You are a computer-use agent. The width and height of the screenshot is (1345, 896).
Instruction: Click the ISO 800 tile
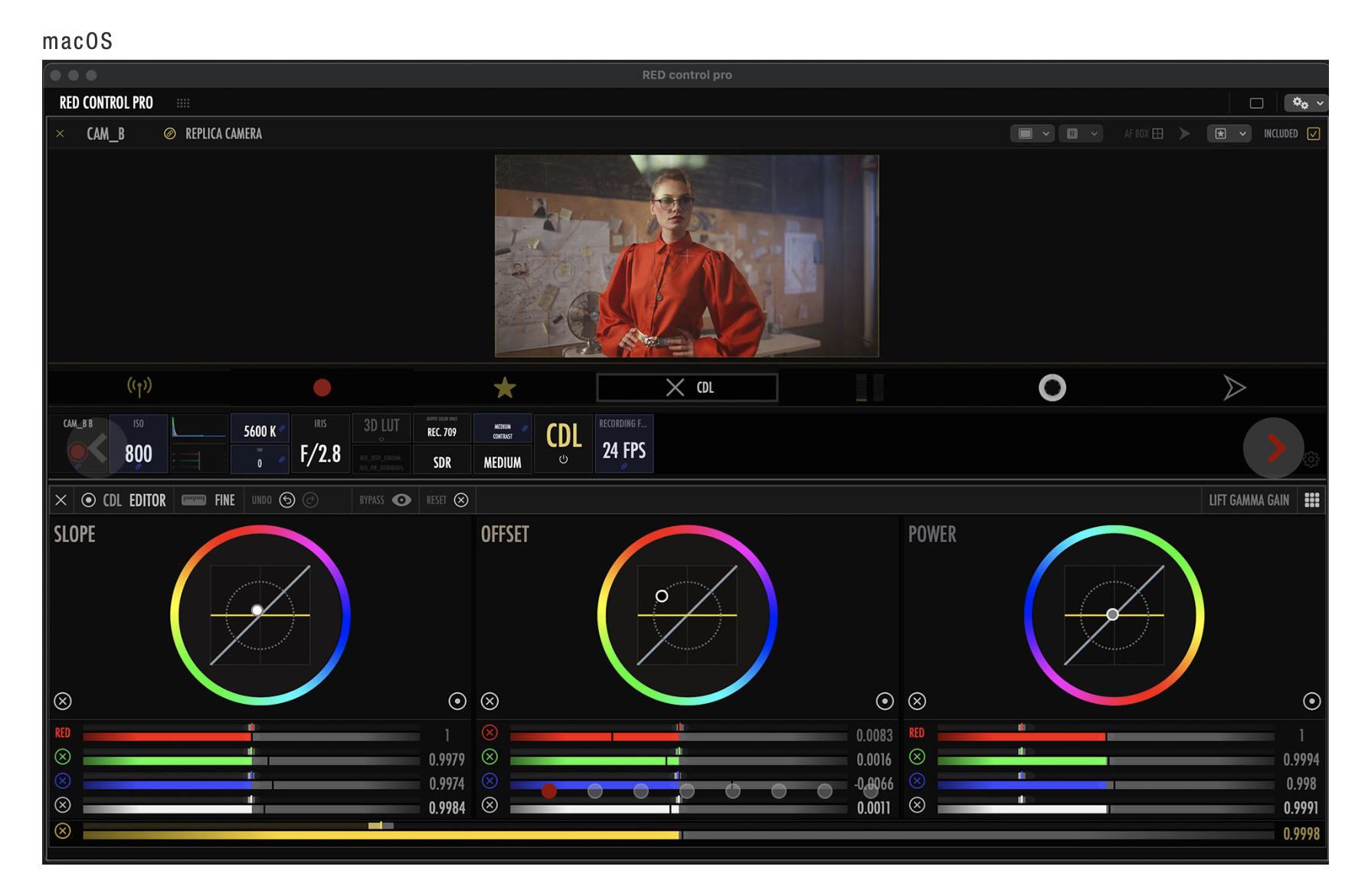click(138, 444)
